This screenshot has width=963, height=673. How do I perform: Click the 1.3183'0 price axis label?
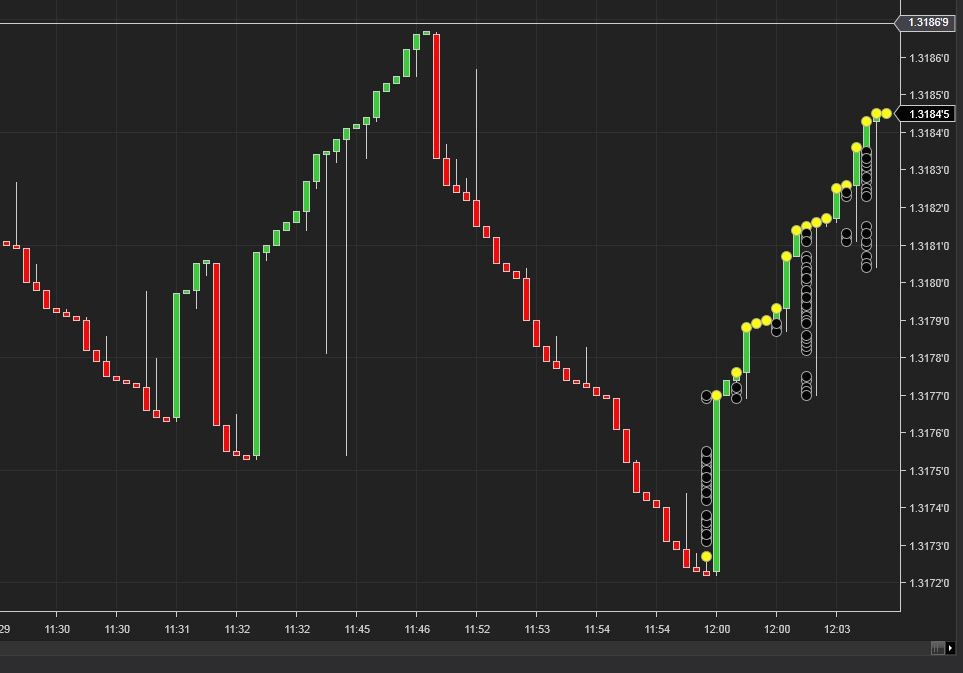coord(929,170)
